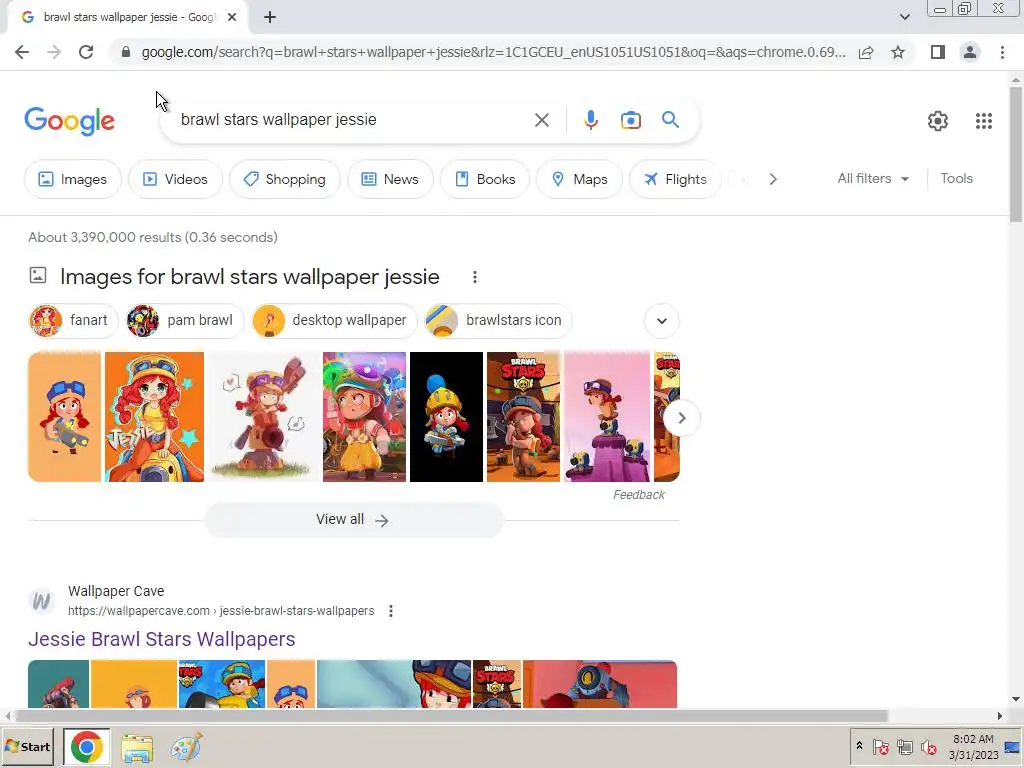This screenshot has height=768, width=1024.
Task: Open the pink background Jessie thumbnail
Action: pos(607,417)
